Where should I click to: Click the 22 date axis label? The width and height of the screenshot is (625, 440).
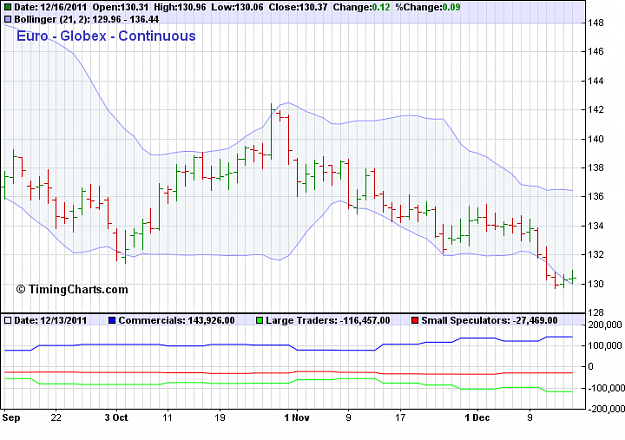coord(56,418)
